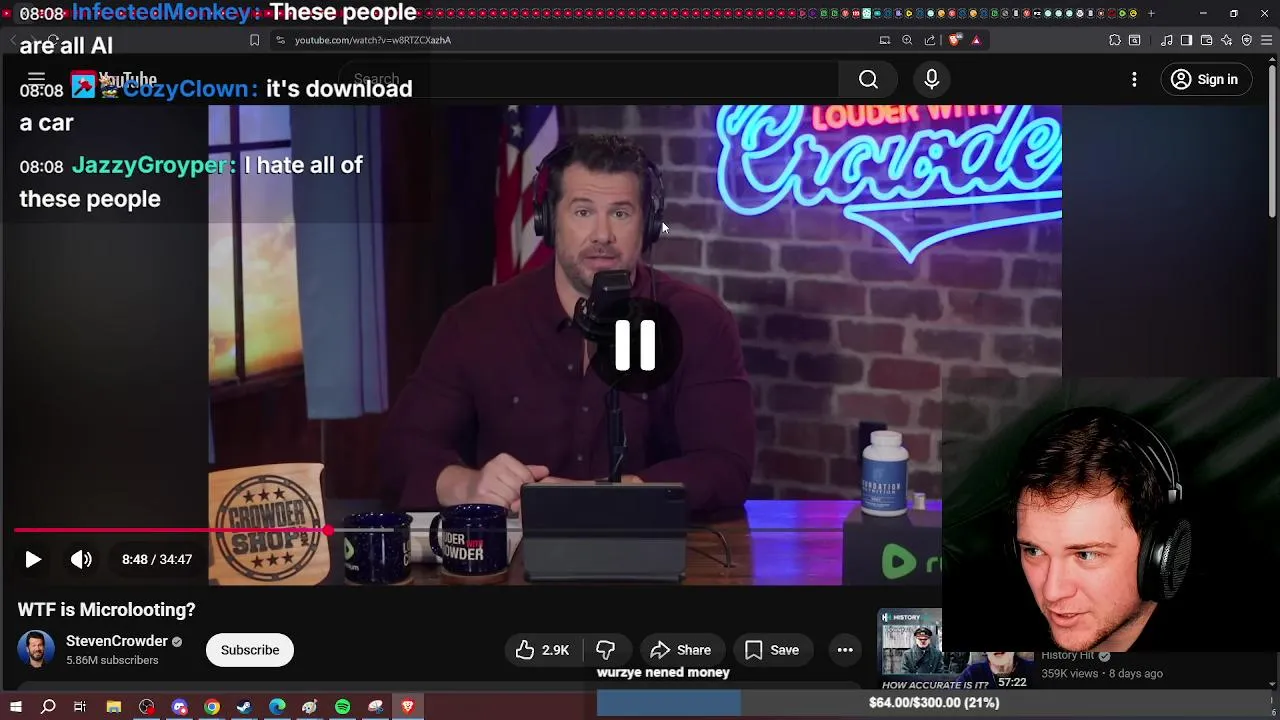The height and width of the screenshot is (720, 1280).
Task: Like the video (2.9K)
Action: pos(543,650)
